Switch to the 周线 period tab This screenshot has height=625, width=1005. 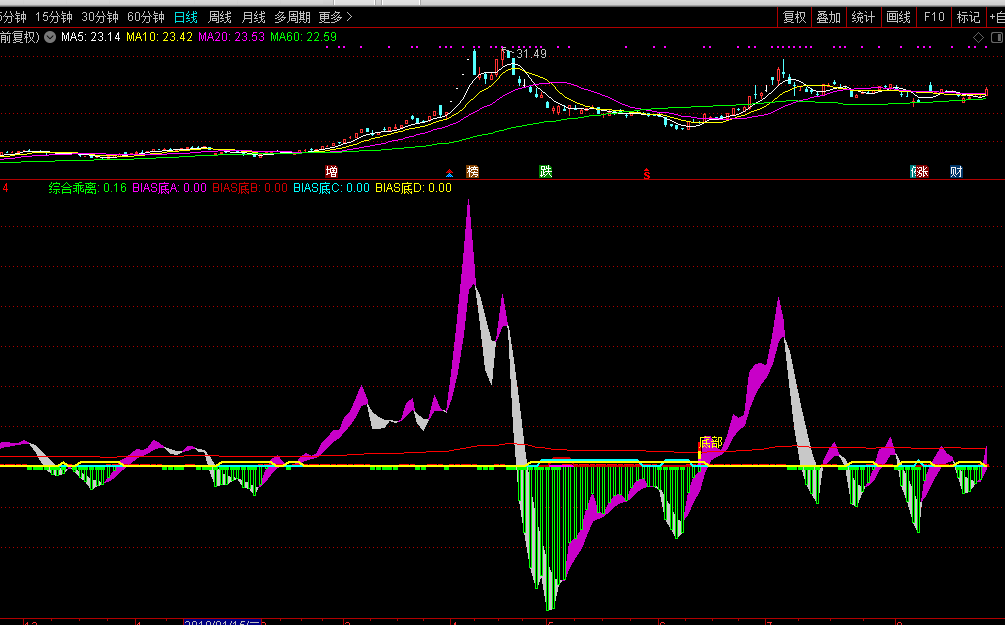pyautogui.click(x=219, y=17)
